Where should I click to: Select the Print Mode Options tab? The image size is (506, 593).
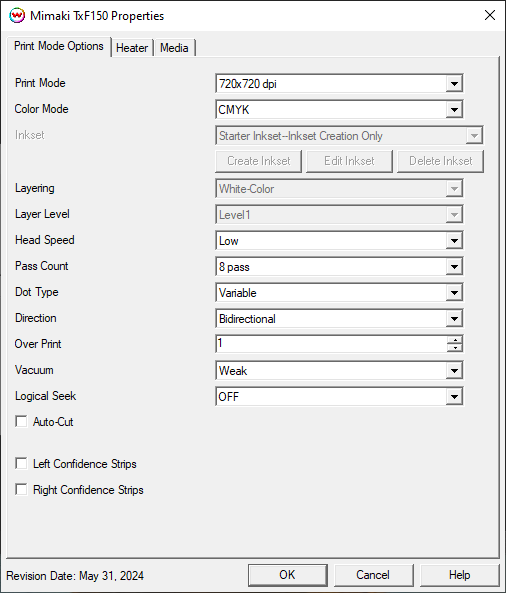tap(59, 46)
